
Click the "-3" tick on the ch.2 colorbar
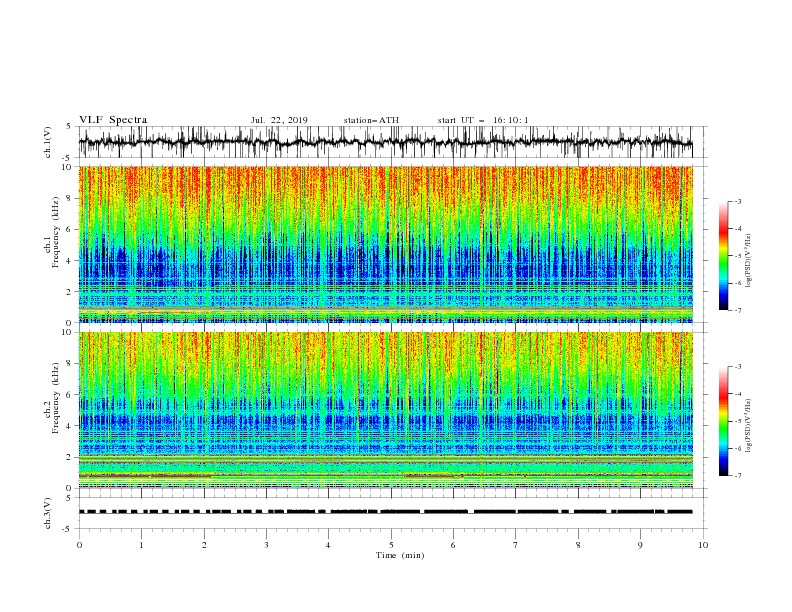pyautogui.click(x=737, y=367)
